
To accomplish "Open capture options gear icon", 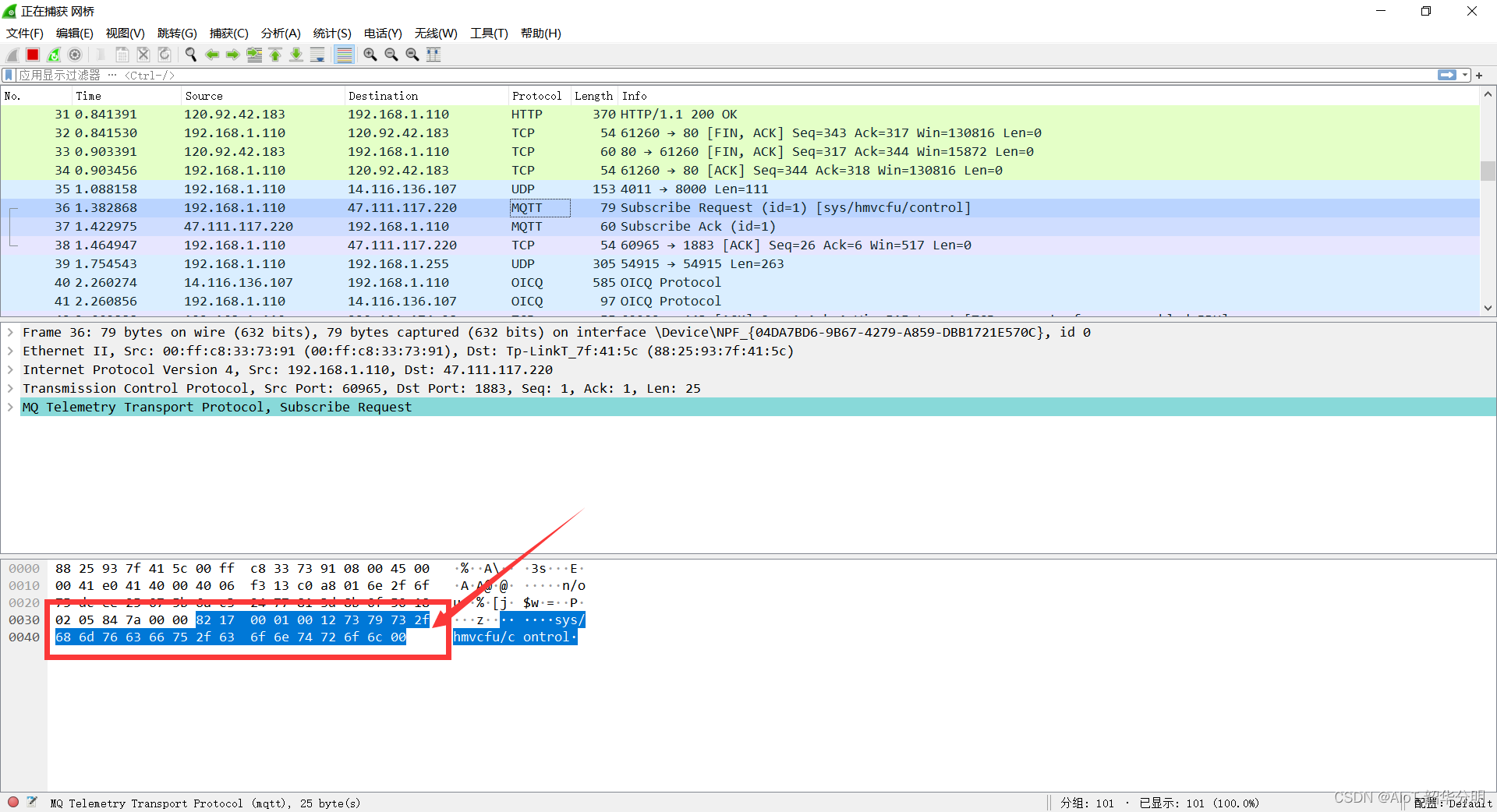I will tap(75, 55).
